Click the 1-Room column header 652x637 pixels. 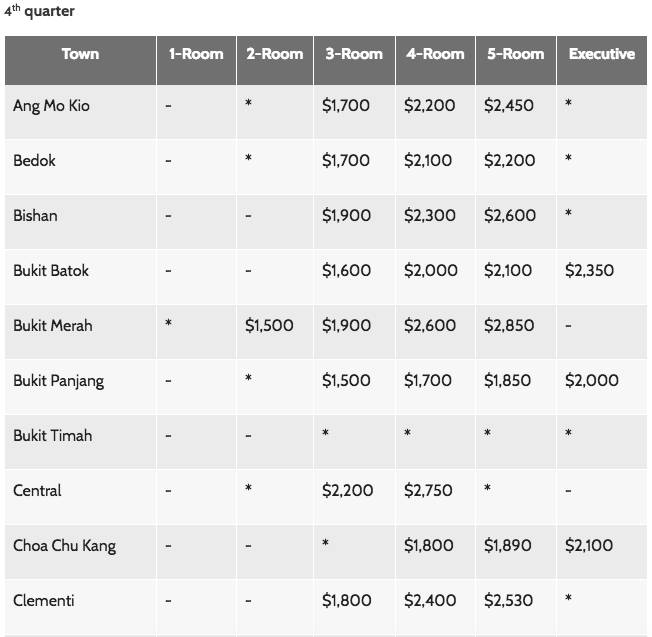pyautogui.click(x=196, y=54)
